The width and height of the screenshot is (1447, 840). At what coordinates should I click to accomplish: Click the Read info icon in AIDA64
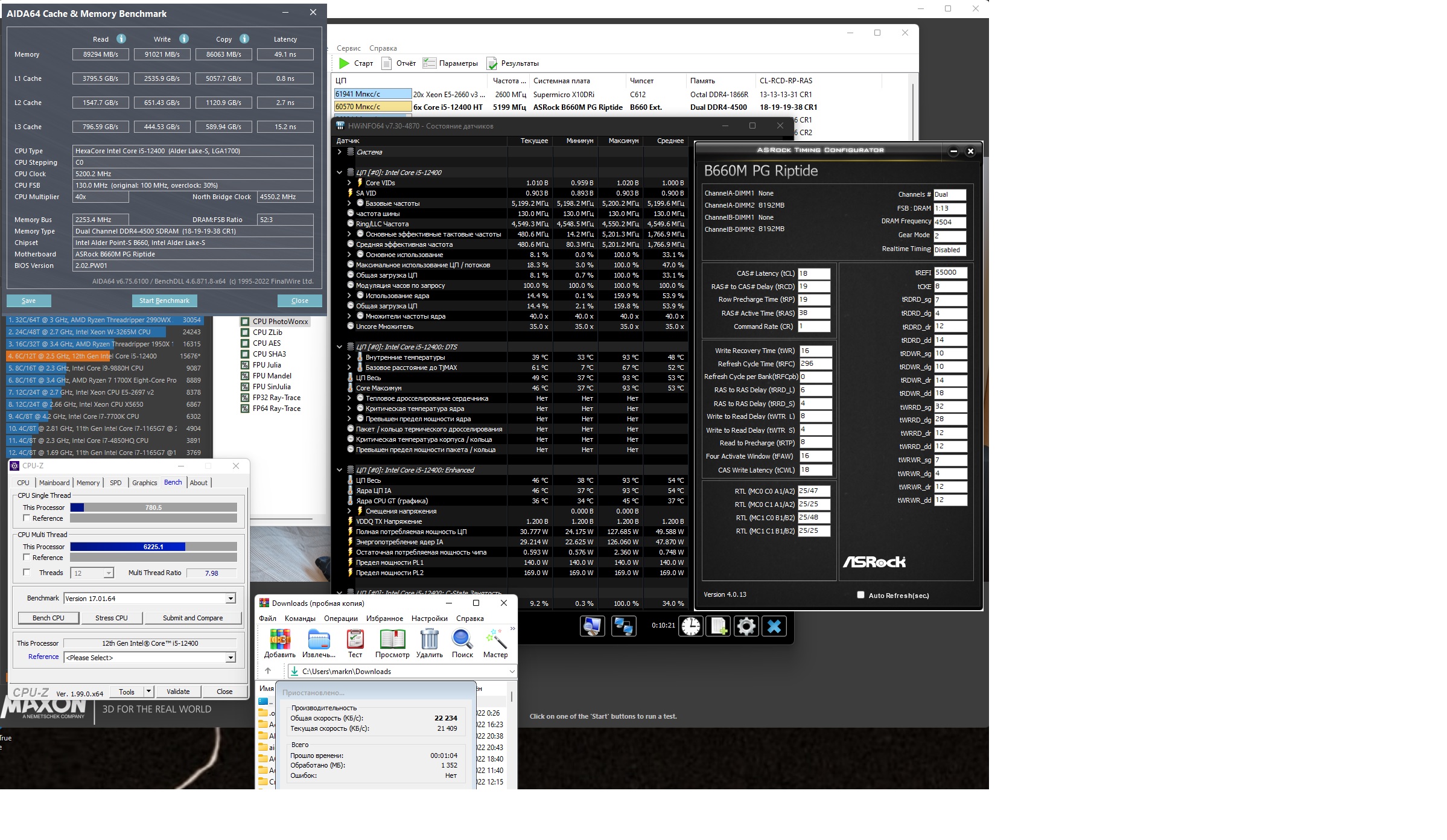pos(121,39)
